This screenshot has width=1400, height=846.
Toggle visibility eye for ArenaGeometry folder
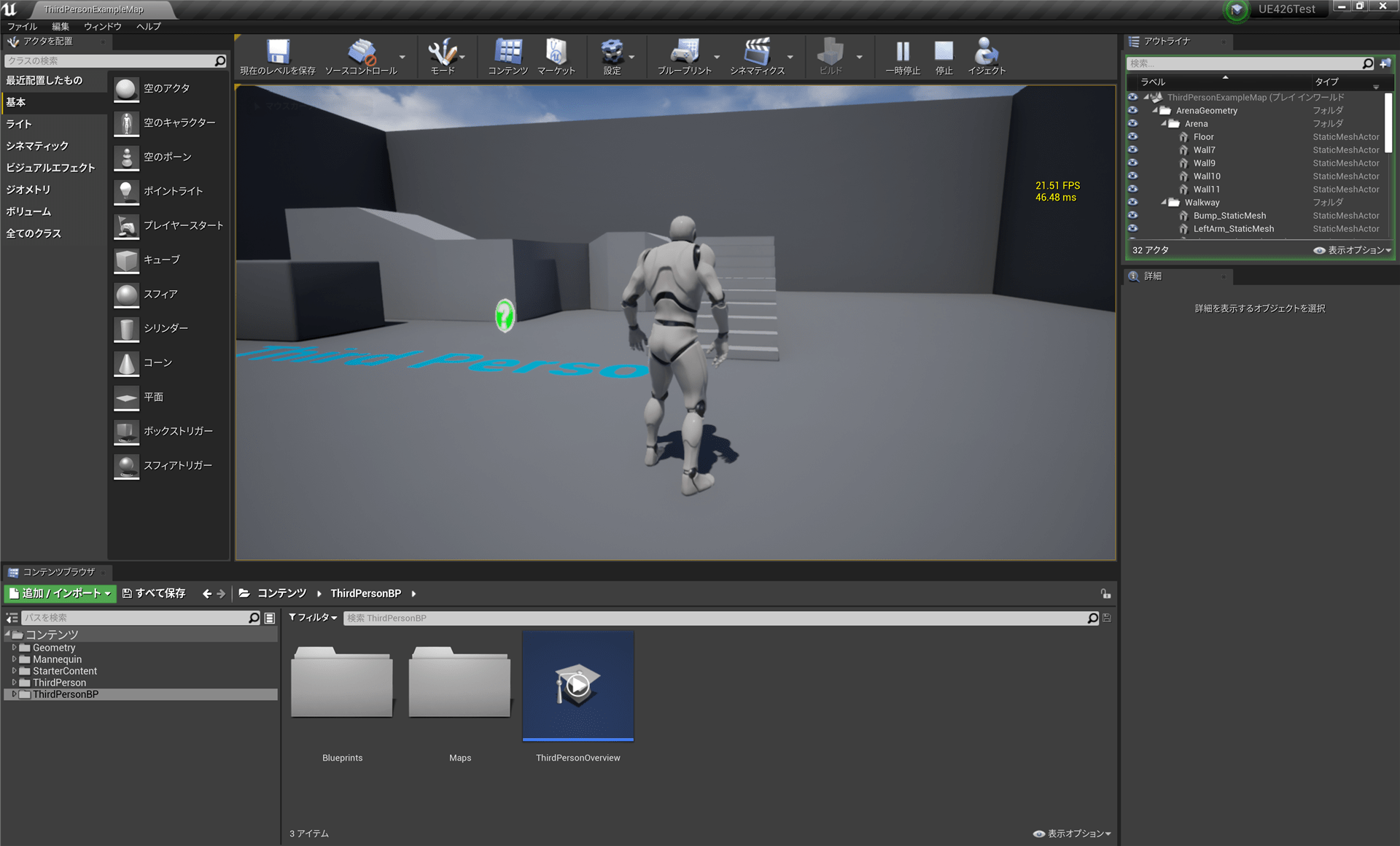(x=1132, y=110)
